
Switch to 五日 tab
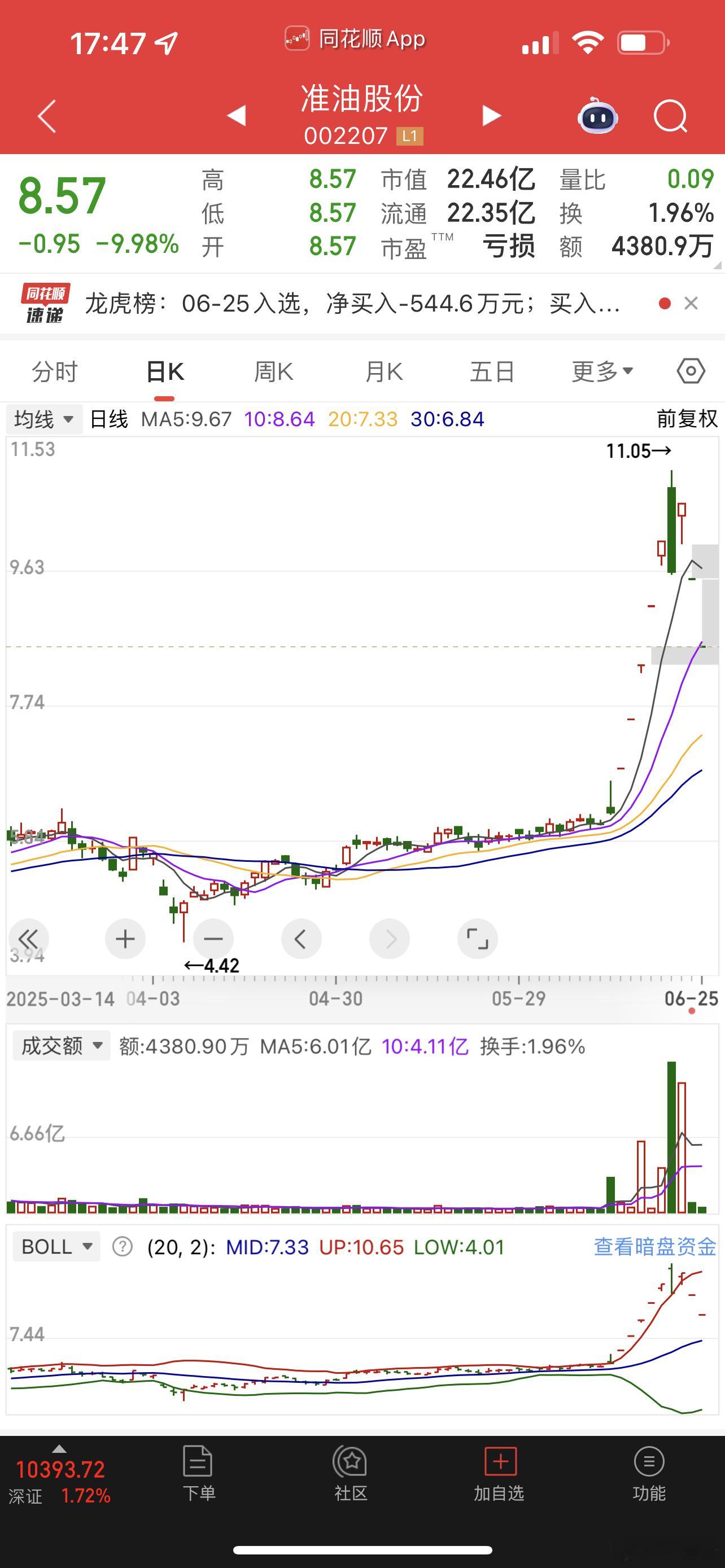(492, 371)
